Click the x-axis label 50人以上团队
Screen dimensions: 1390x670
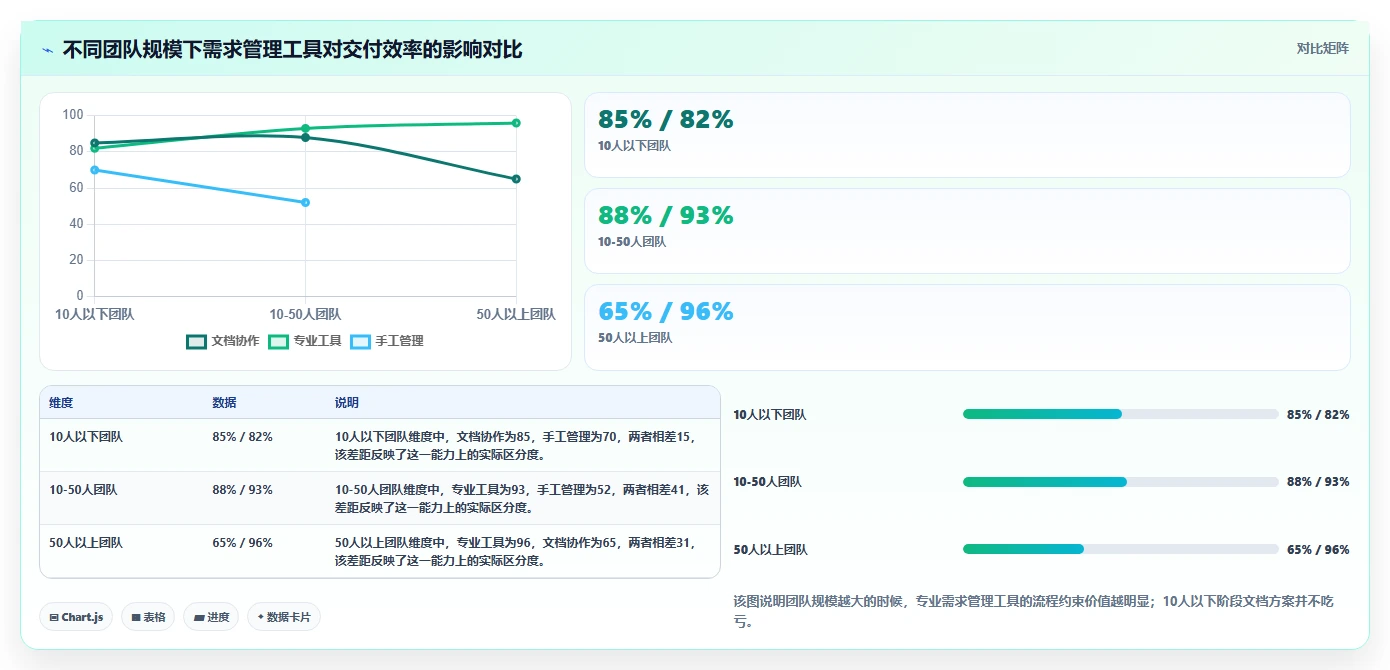[x=516, y=314]
